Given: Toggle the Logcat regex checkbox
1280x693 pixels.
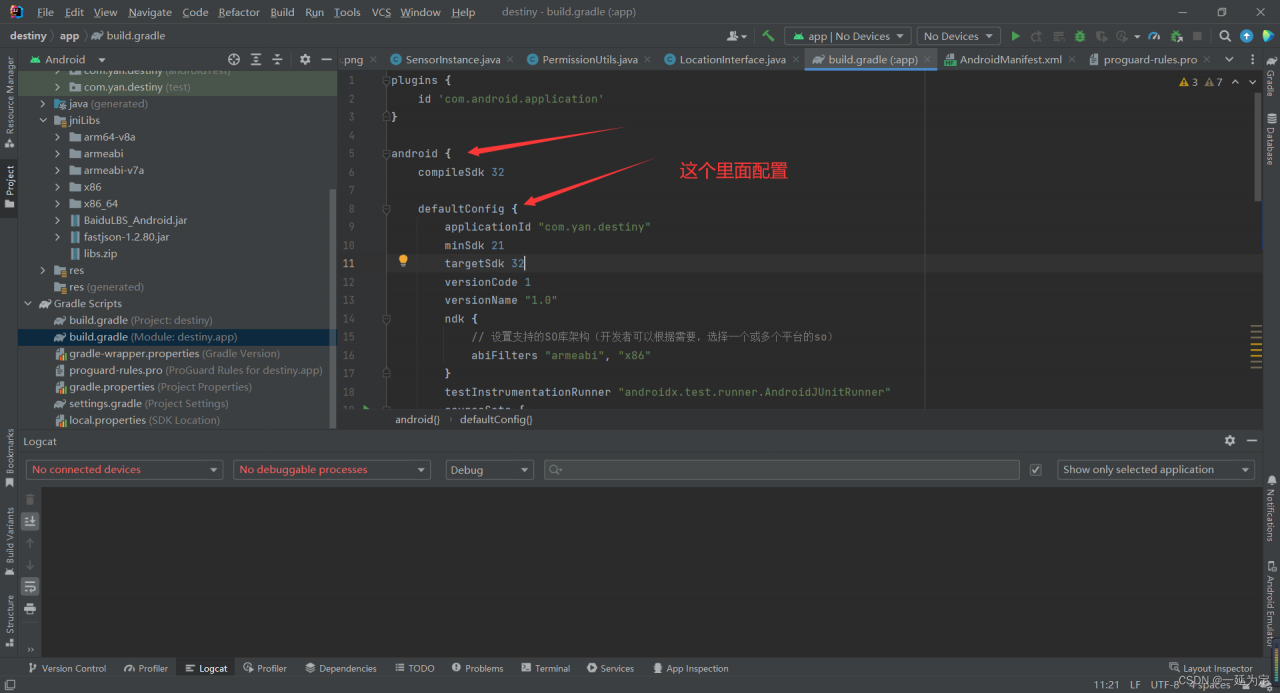Looking at the screenshot, I should 1036,470.
